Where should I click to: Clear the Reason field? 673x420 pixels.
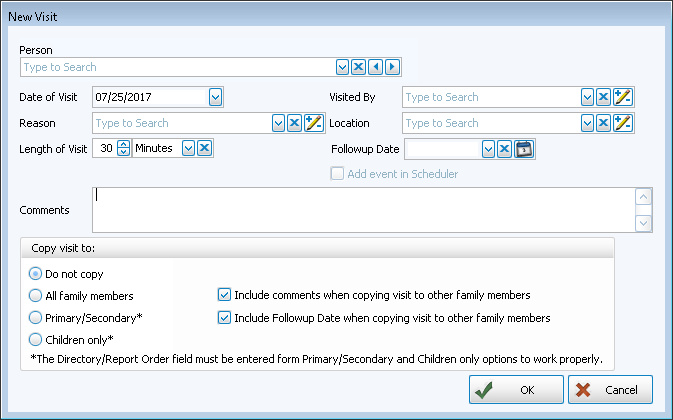[x=294, y=123]
